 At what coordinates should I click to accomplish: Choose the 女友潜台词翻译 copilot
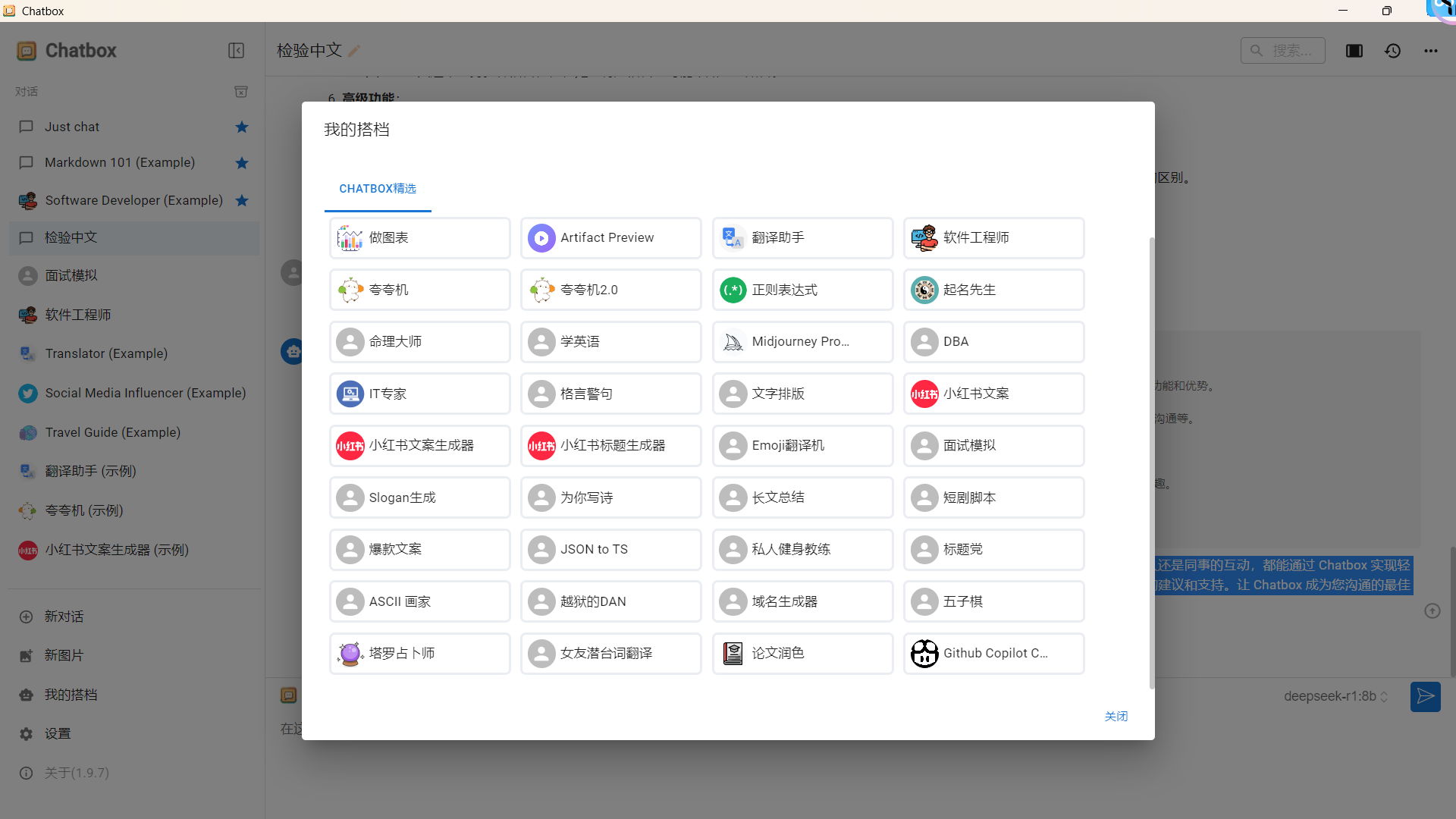point(611,654)
